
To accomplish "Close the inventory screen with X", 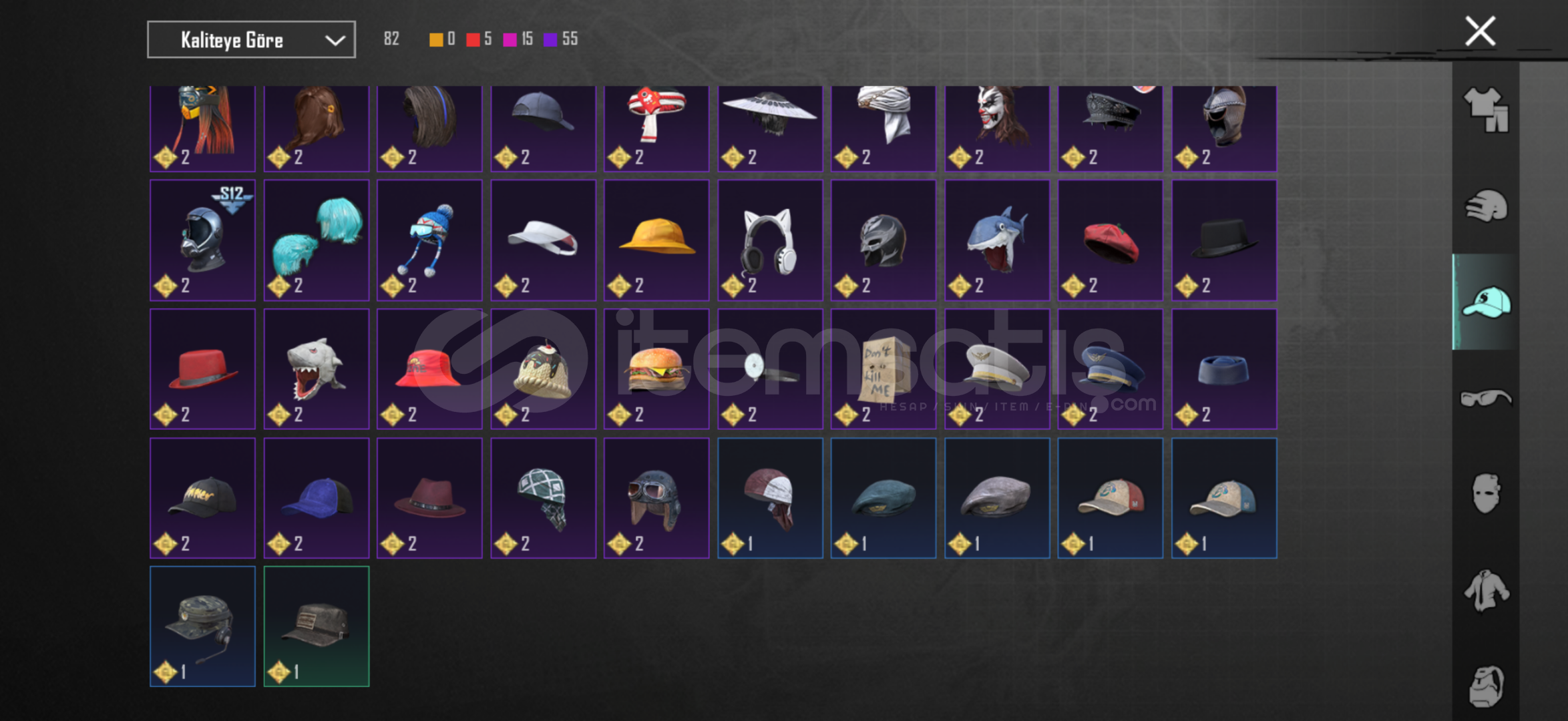I will [1480, 31].
